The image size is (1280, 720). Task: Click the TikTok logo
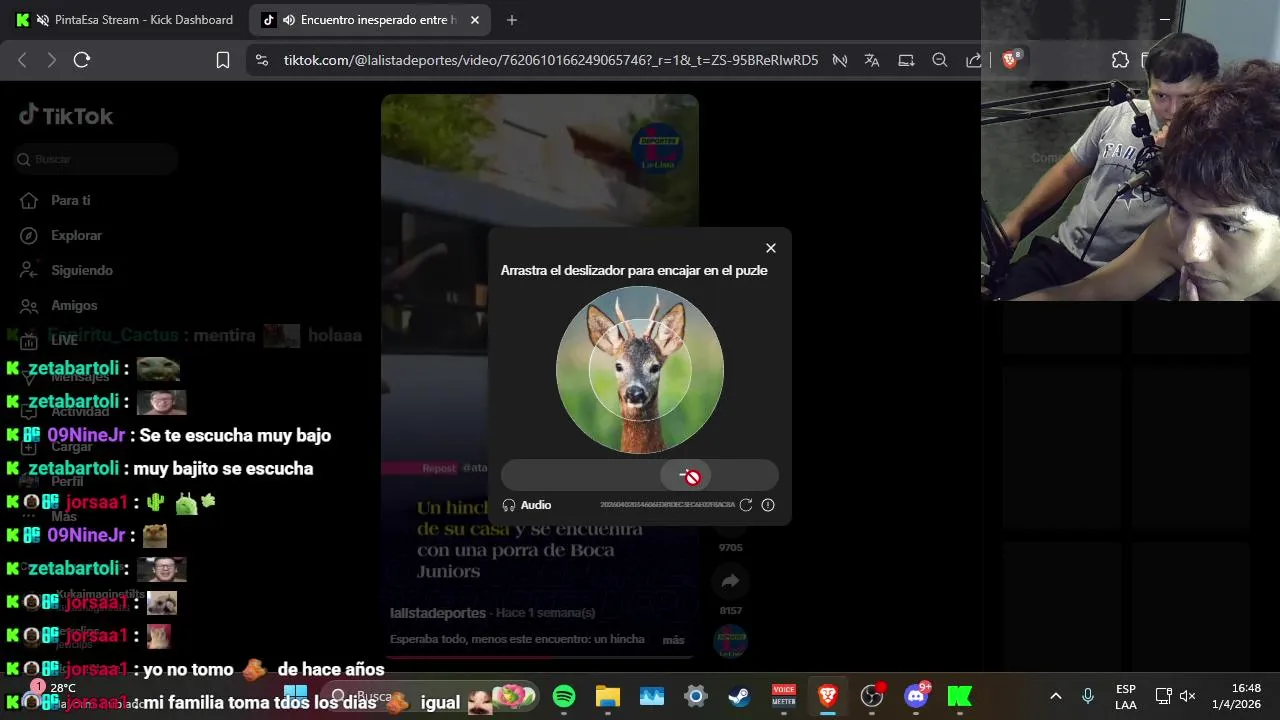pyautogui.click(x=66, y=116)
